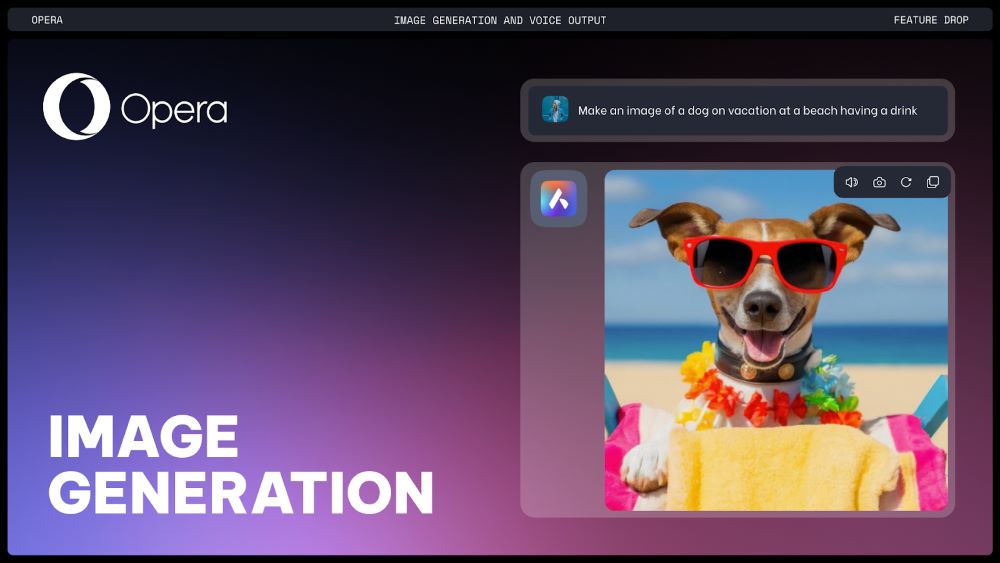This screenshot has width=1000, height=563.
Task: Click the 'OPERA' label in top bar
Action: (47, 20)
